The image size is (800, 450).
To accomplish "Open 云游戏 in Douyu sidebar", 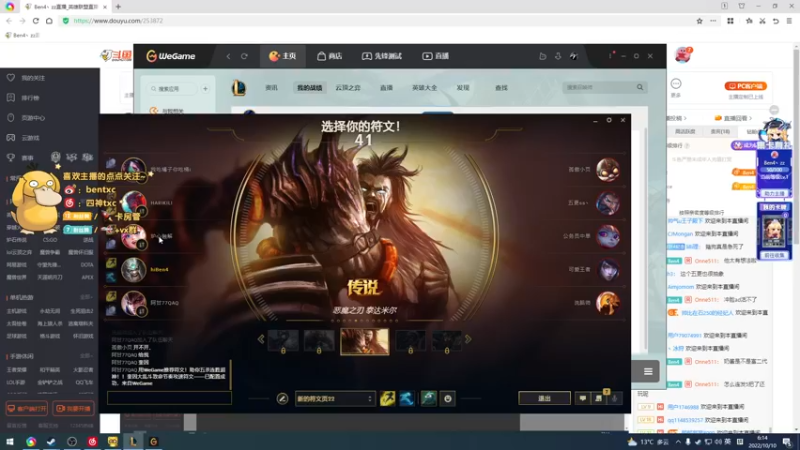I will pos(30,138).
